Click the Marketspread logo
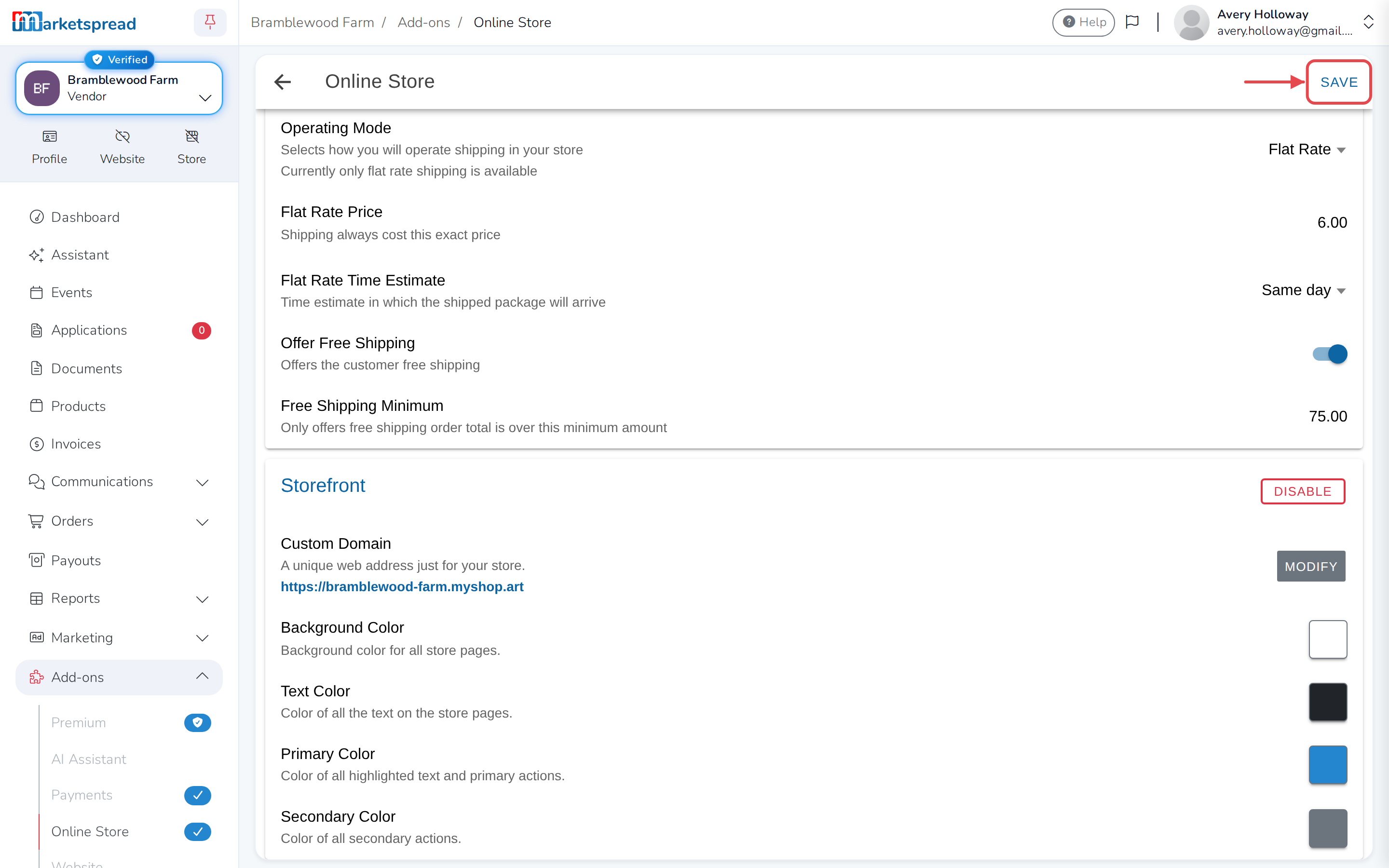The width and height of the screenshot is (1389, 868). point(74,22)
